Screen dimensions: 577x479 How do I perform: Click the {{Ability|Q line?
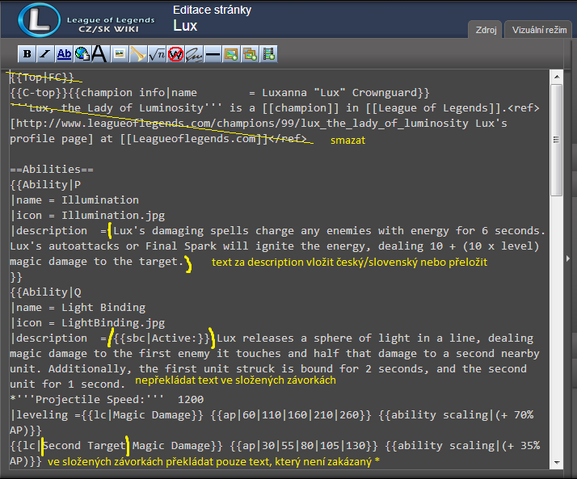46,292
